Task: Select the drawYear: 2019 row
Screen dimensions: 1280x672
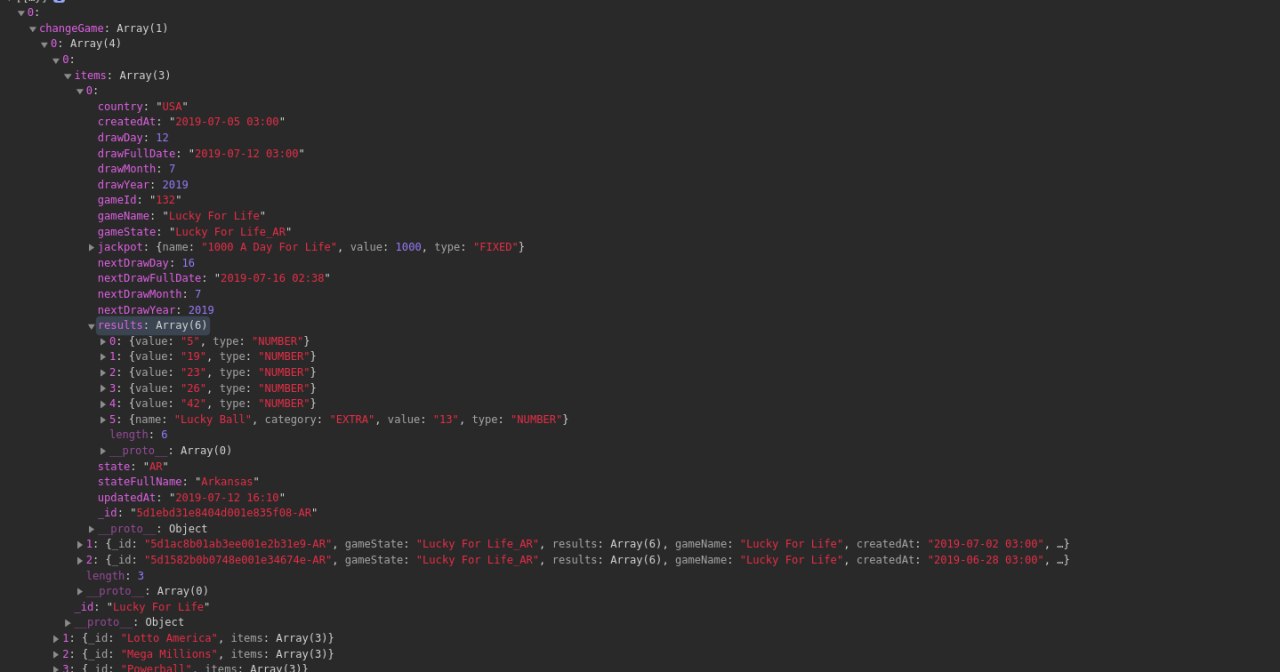Action: (x=143, y=185)
